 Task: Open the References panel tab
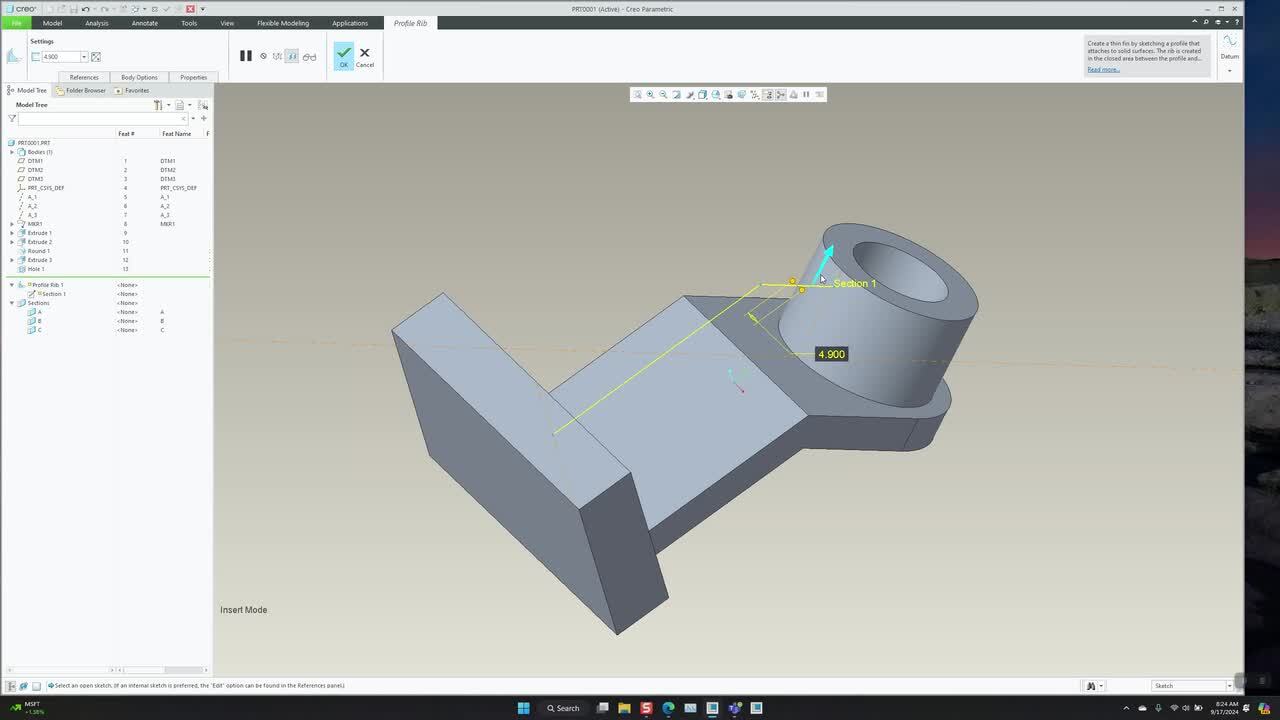[x=84, y=77]
